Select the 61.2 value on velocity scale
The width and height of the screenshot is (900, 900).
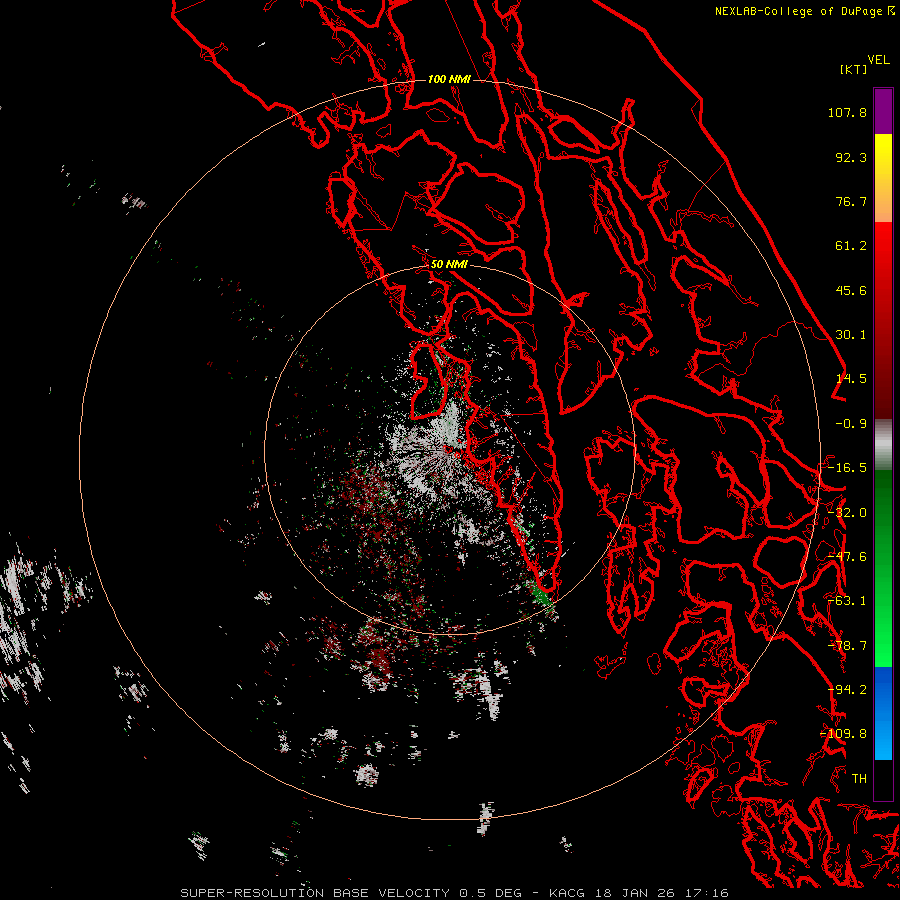(851, 246)
